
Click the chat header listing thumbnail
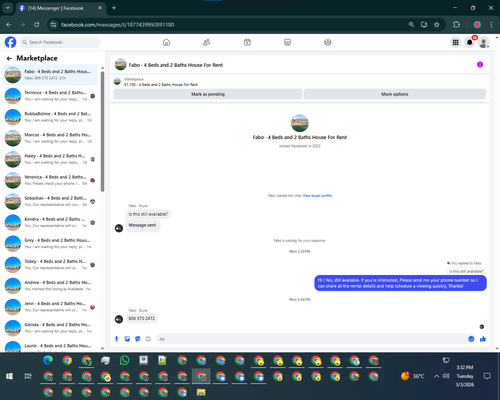pyautogui.click(x=120, y=65)
